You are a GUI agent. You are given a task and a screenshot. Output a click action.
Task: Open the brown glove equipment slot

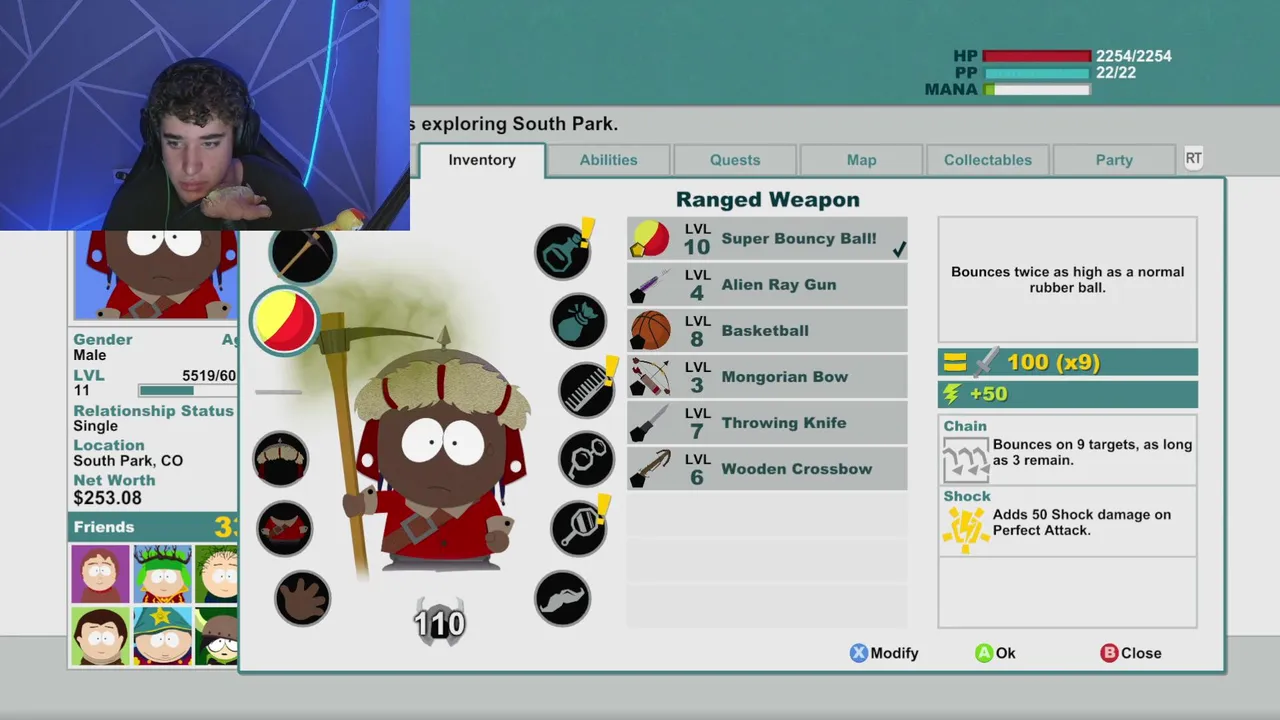(302, 598)
